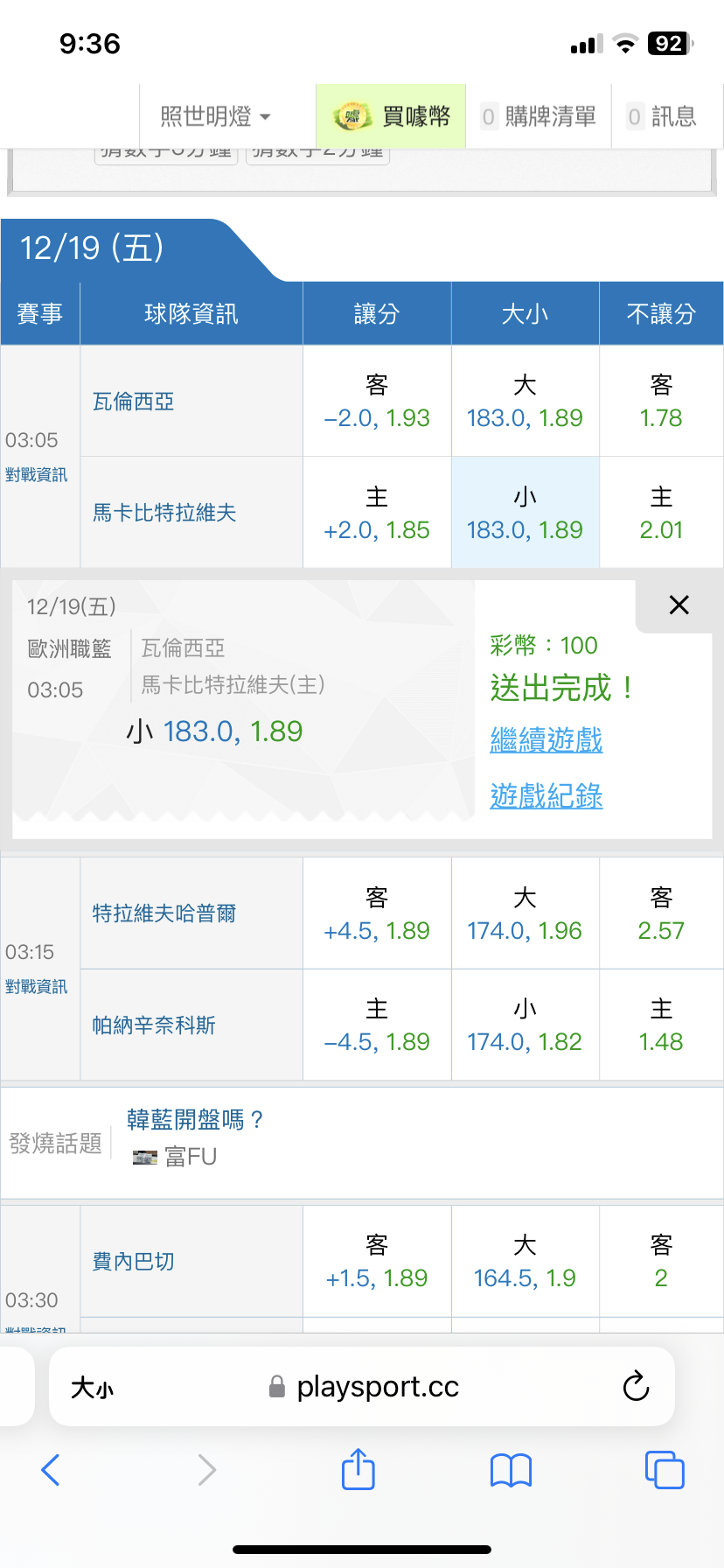Screen dimensions: 724x1568
Task: Open Safari page format 大小 button
Action: point(93,1388)
